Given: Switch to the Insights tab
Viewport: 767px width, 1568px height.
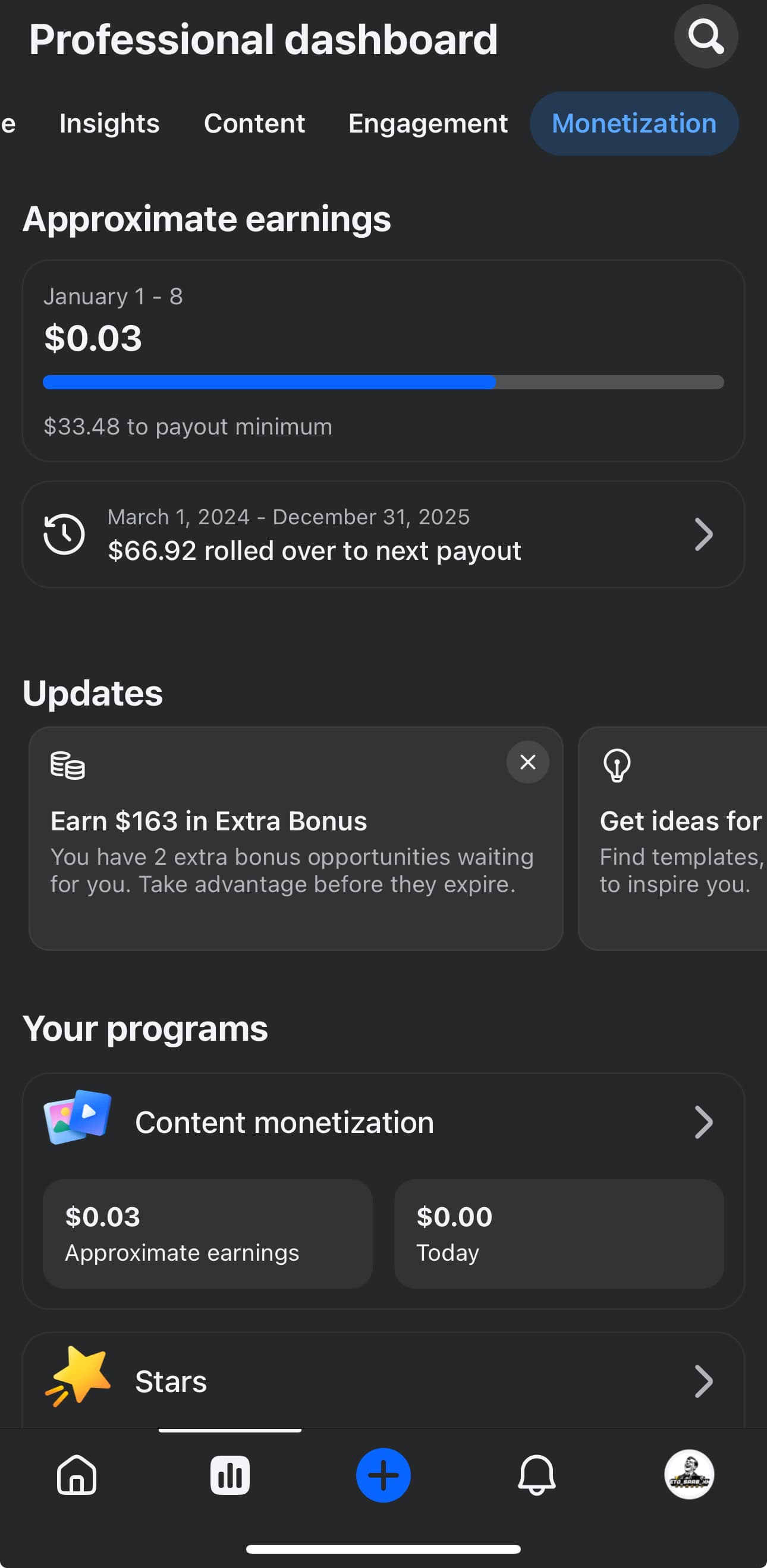Looking at the screenshot, I should pyautogui.click(x=109, y=124).
